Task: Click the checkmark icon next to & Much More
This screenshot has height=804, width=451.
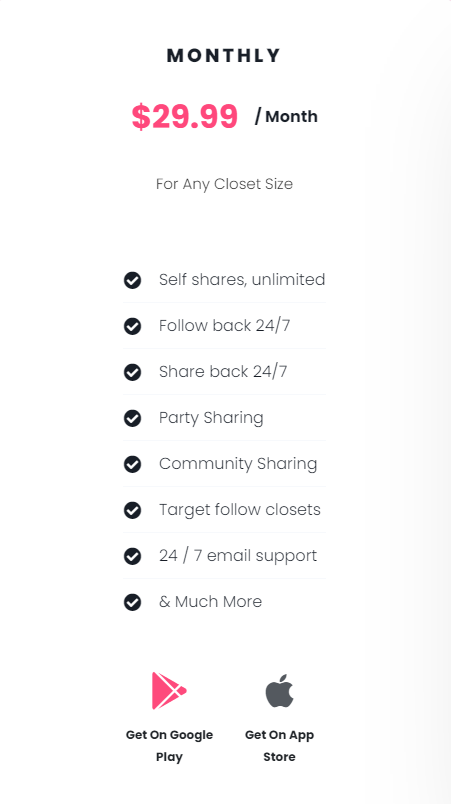Action: tap(132, 602)
